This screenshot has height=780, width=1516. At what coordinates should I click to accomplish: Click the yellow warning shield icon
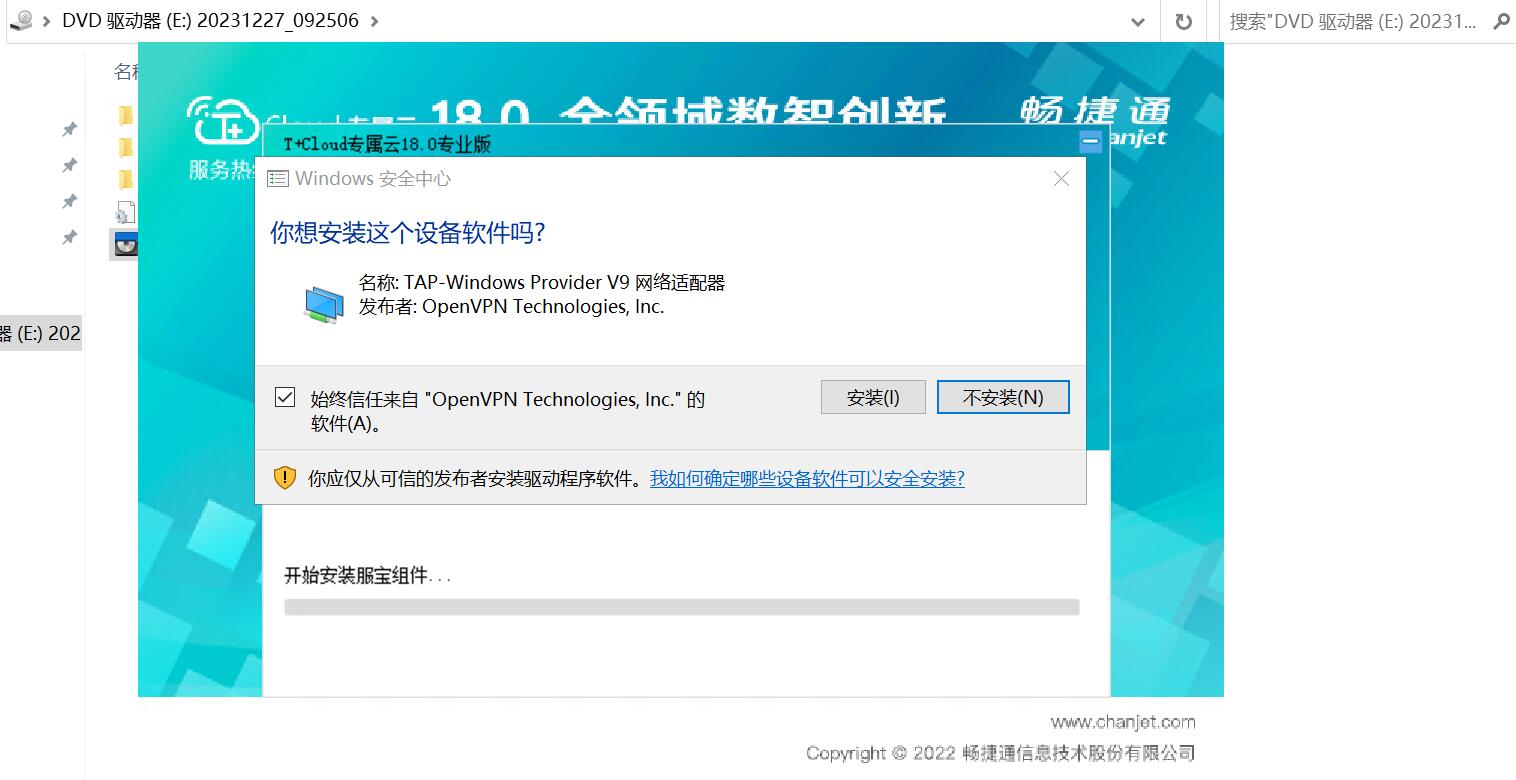(x=285, y=478)
